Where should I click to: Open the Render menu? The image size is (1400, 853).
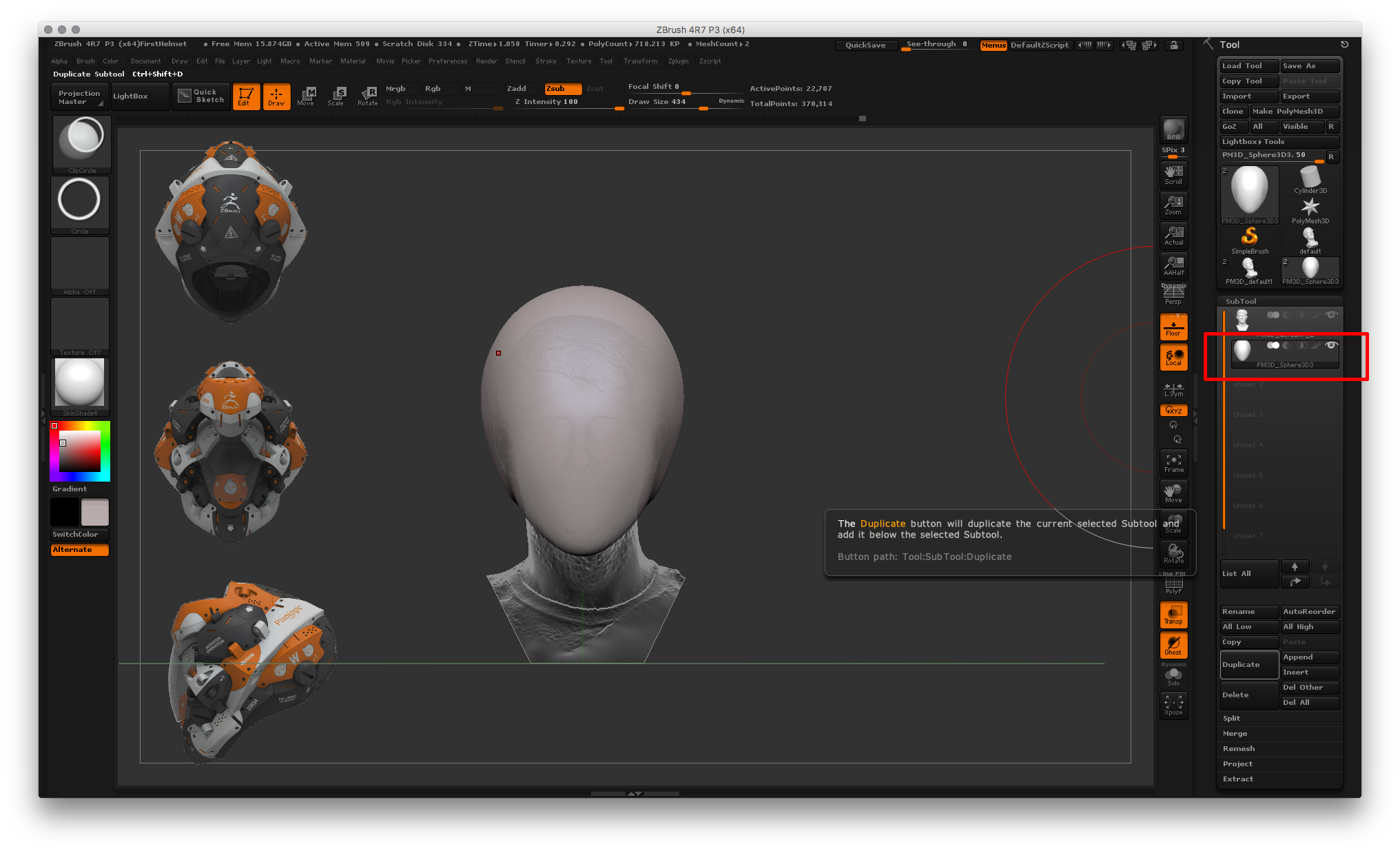pos(486,61)
